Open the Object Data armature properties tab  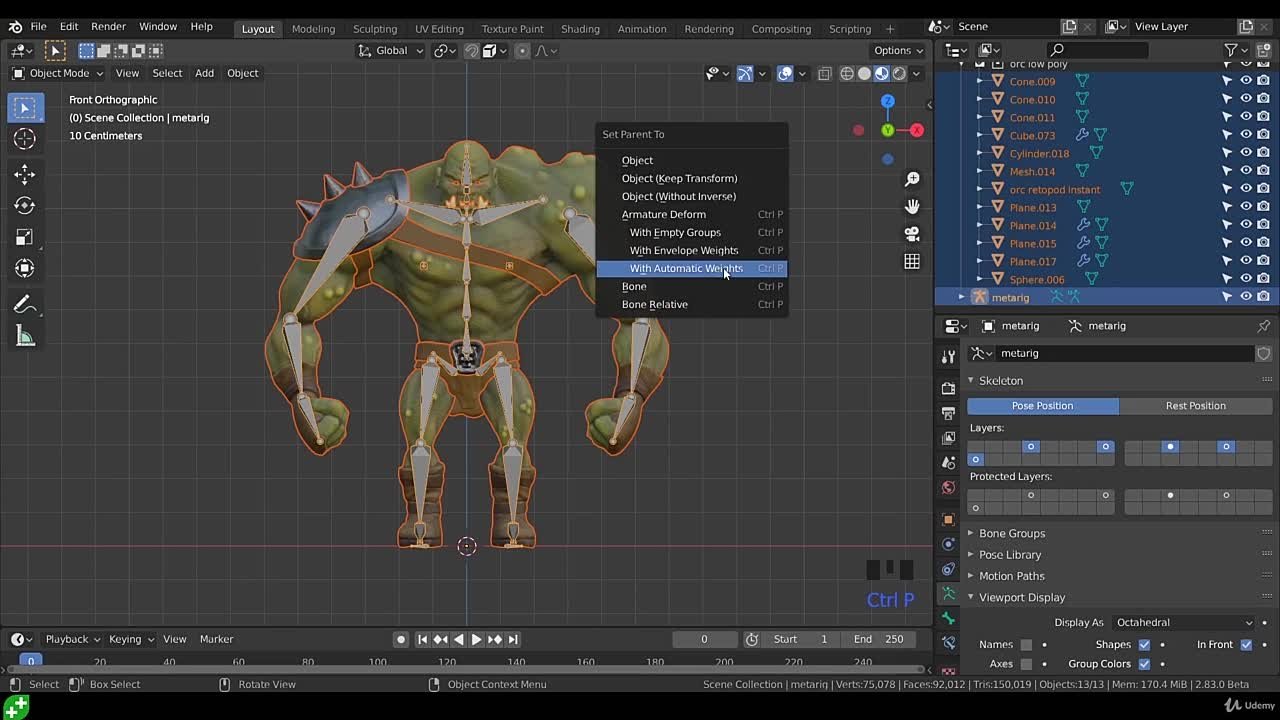point(948,594)
